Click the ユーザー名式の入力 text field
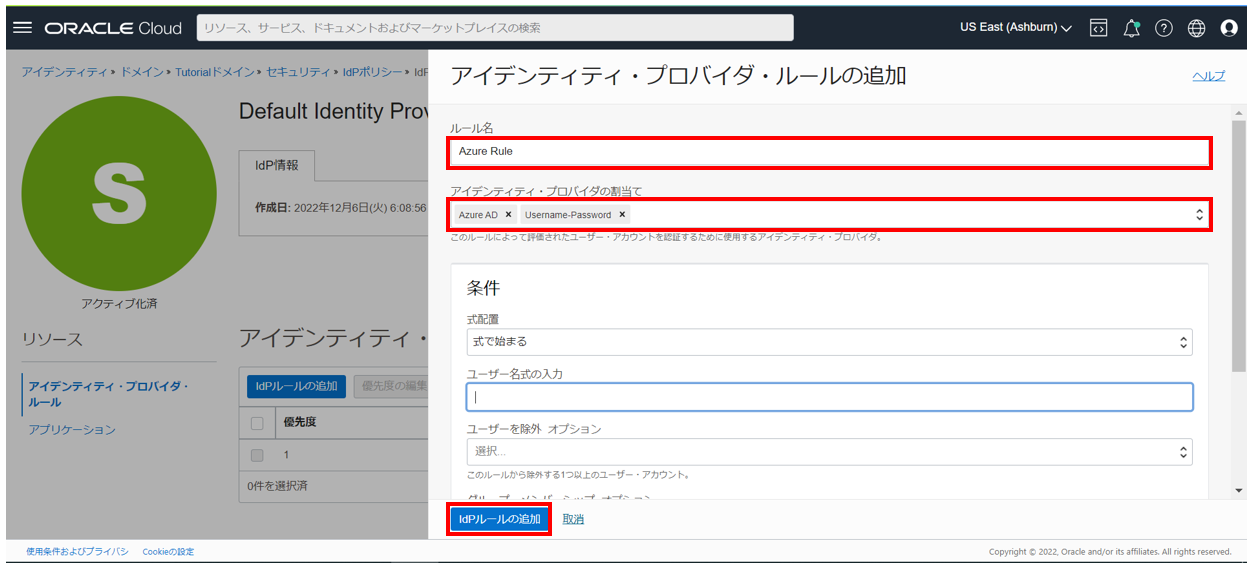 click(829, 397)
